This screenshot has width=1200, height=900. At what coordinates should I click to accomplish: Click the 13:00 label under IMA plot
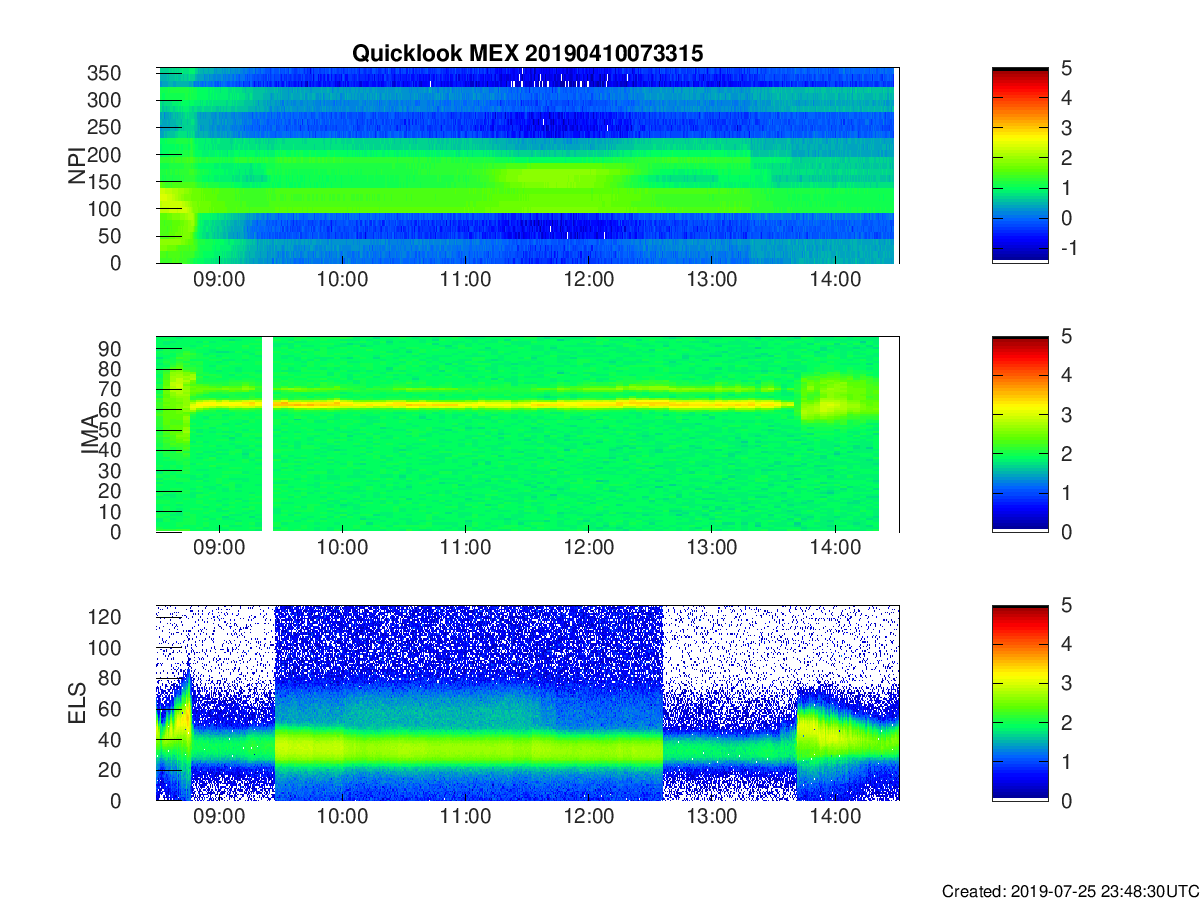(x=711, y=549)
